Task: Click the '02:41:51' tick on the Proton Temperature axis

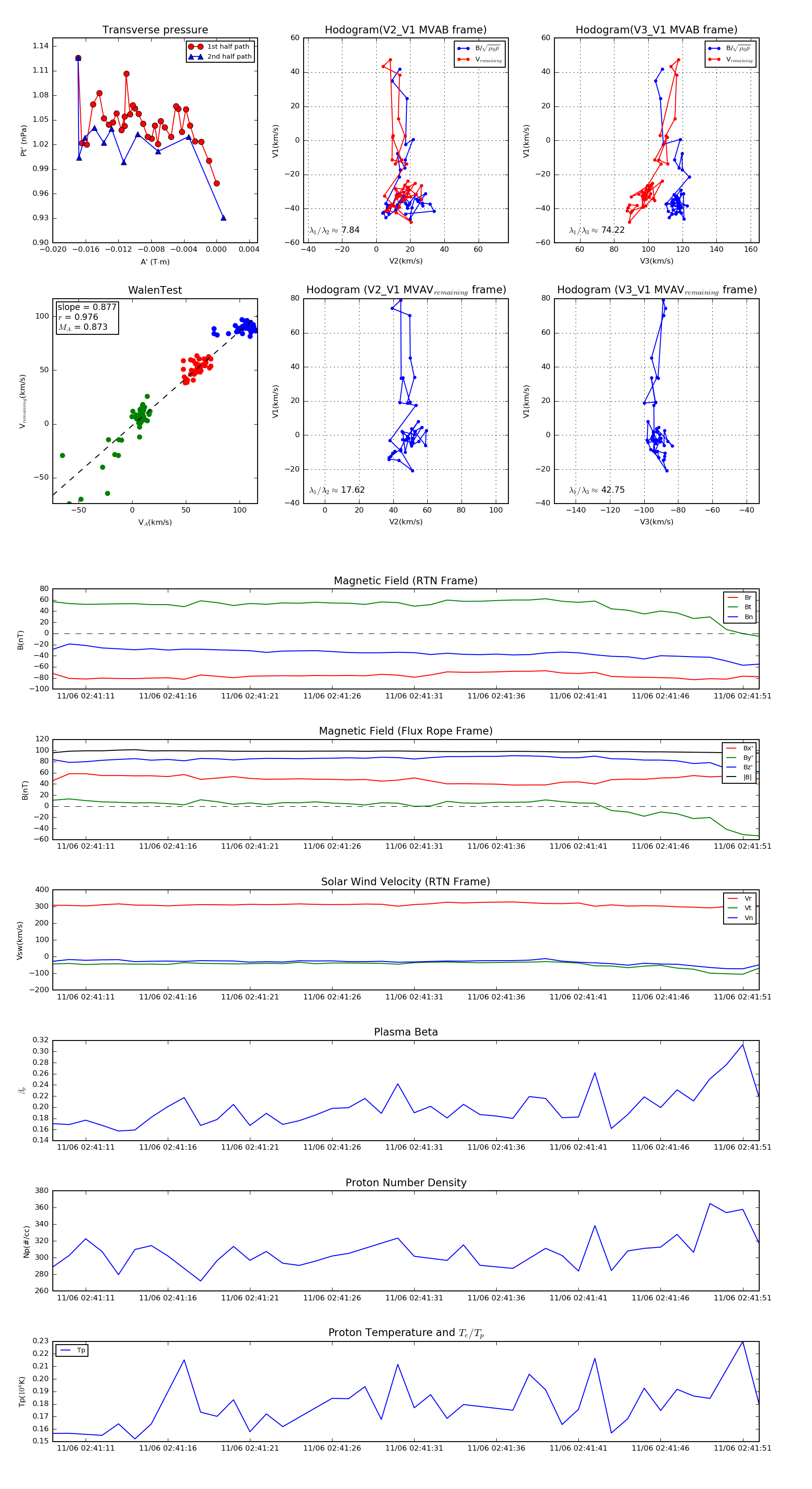Action: [x=742, y=1448]
